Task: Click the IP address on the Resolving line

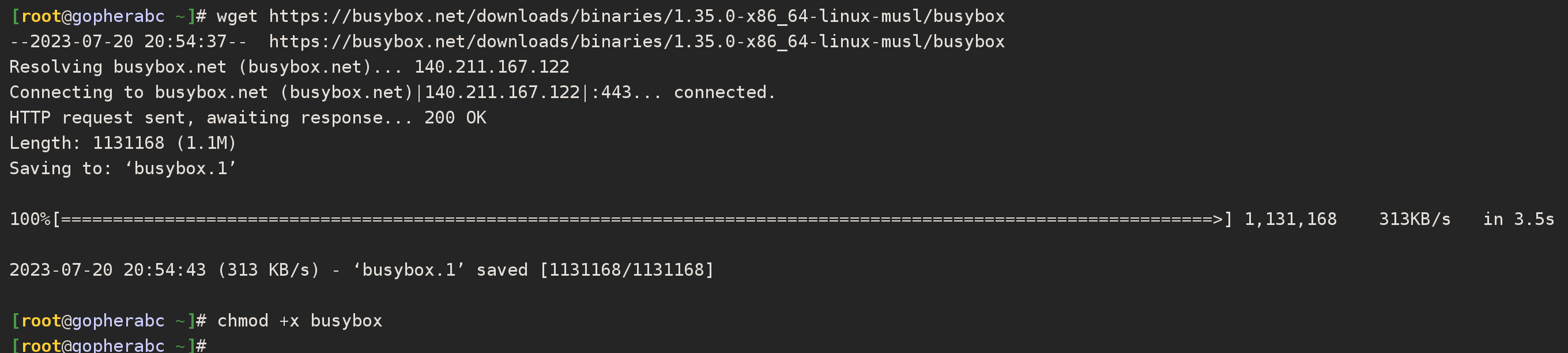Action: coord(492,67)
